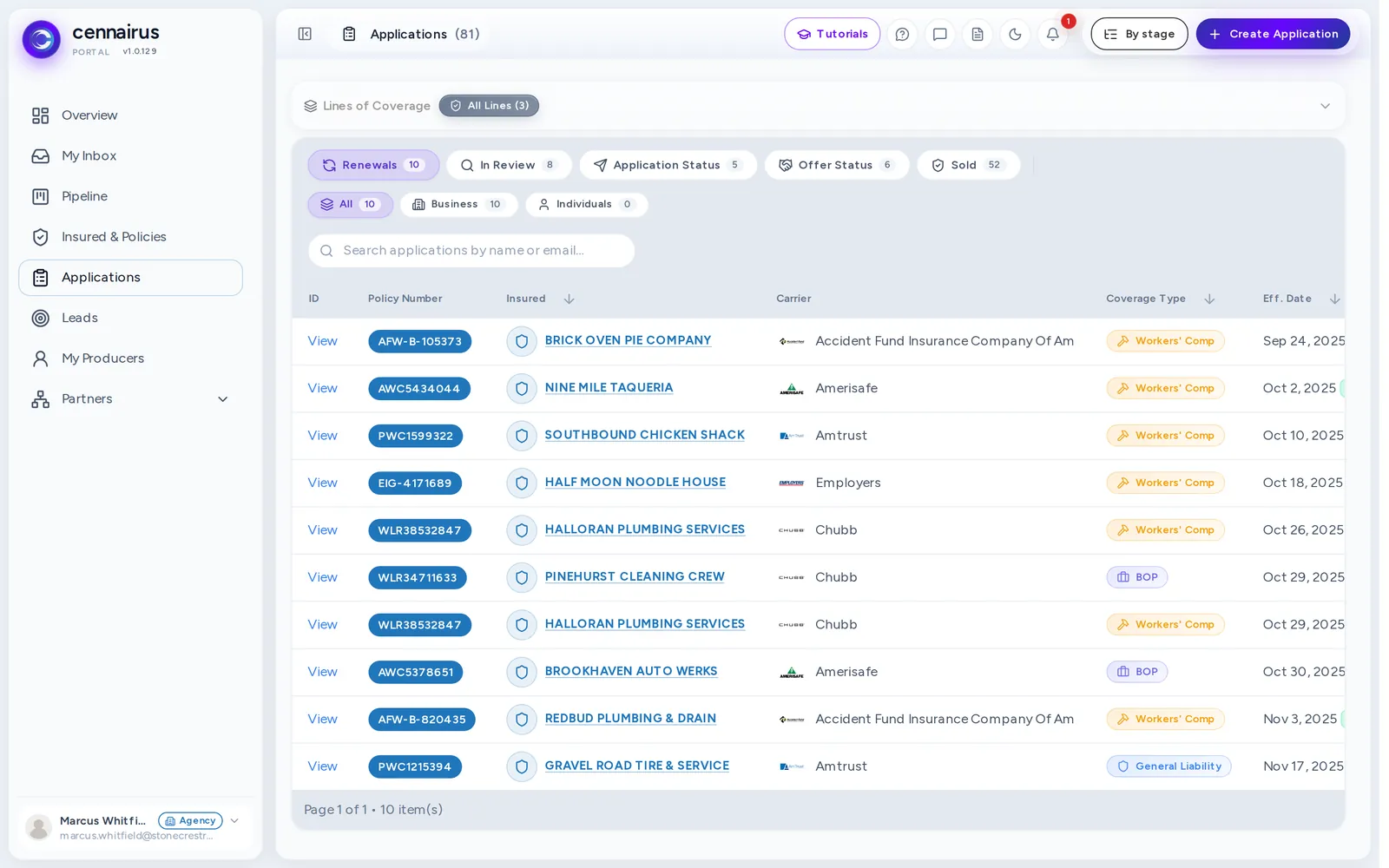Image resolution: width=1389 pixels, height=868 pixels.
Task: Switch to the Offer Status tab
Action: (x=837, y=165)
